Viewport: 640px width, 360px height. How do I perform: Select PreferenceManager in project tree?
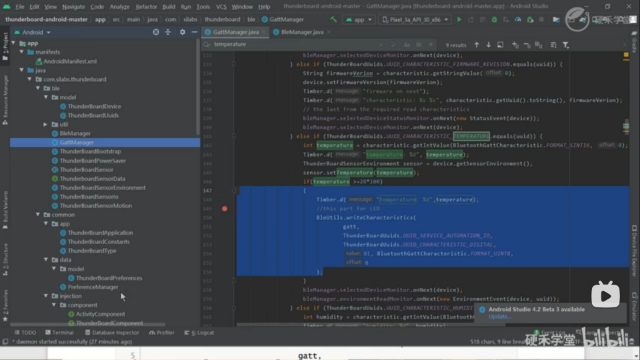point(89,287)
